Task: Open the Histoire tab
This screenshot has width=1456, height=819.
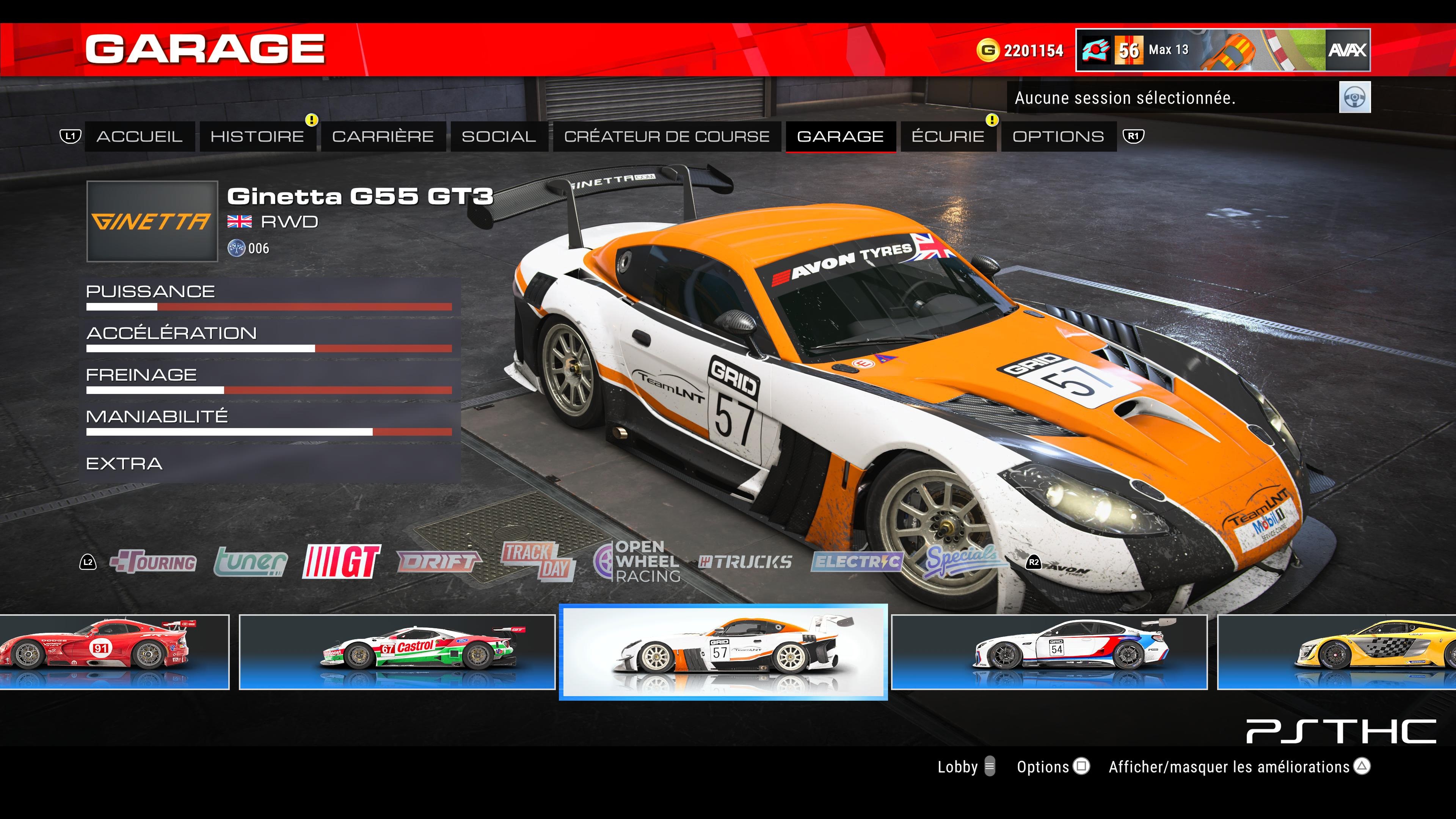Action: point(257,136)
